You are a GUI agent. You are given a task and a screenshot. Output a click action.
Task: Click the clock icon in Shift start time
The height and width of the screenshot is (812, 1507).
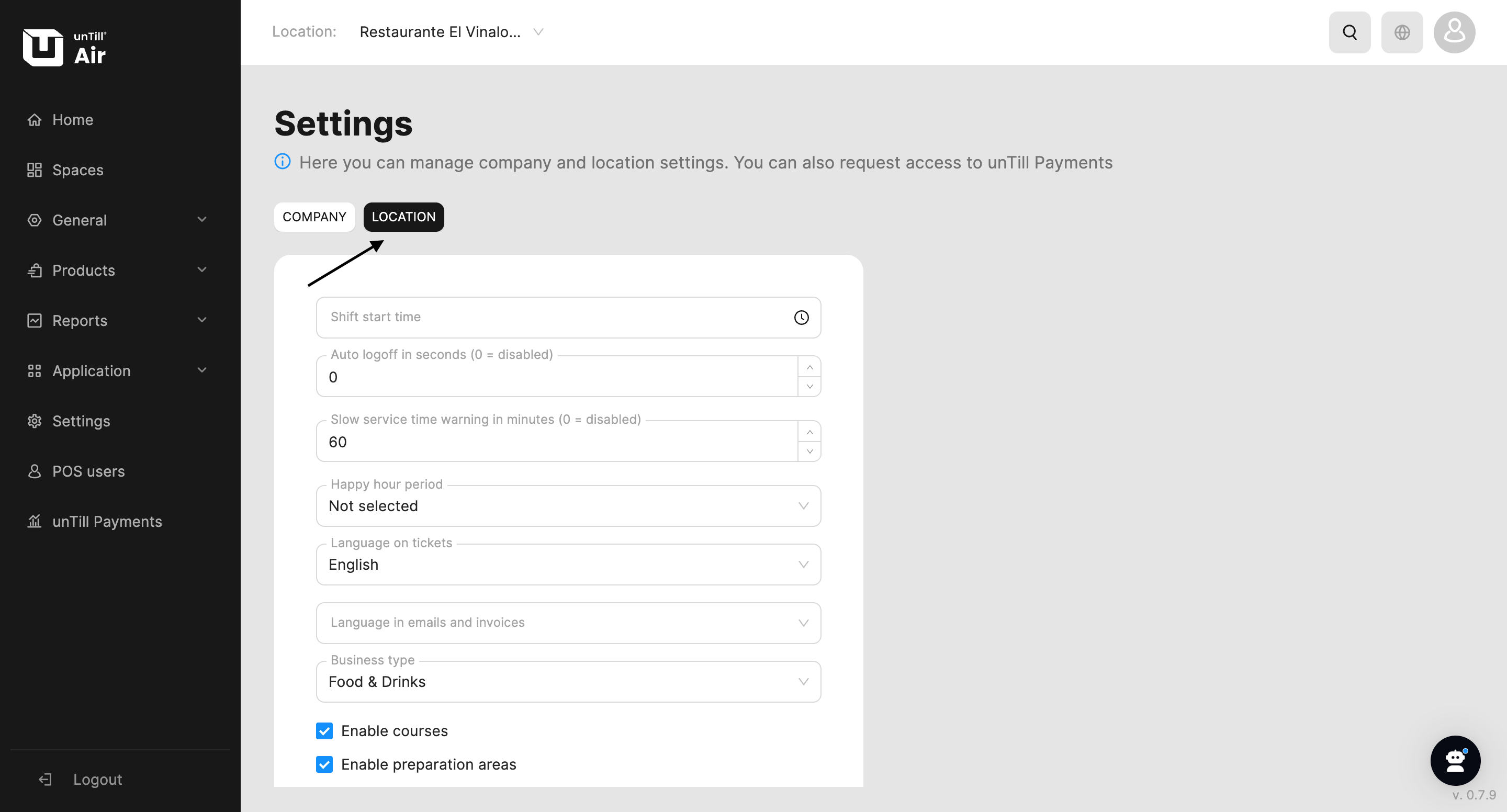801,317
